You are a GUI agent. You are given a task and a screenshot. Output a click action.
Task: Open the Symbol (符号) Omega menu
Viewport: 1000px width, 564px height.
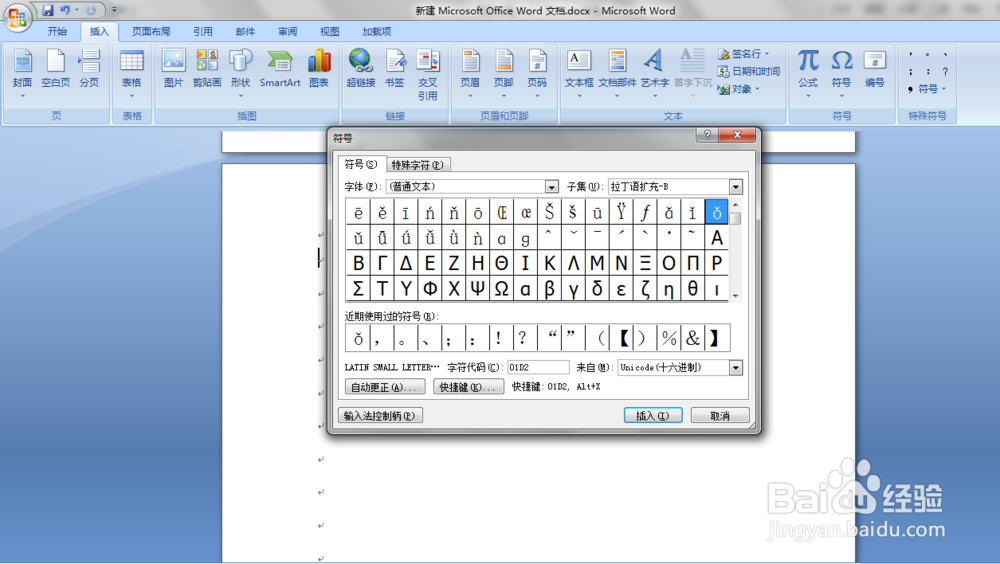(841, 73)
